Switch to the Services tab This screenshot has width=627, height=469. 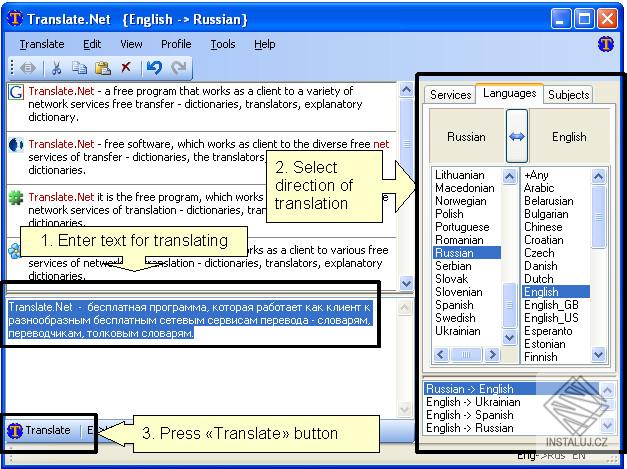pos(450,95)
